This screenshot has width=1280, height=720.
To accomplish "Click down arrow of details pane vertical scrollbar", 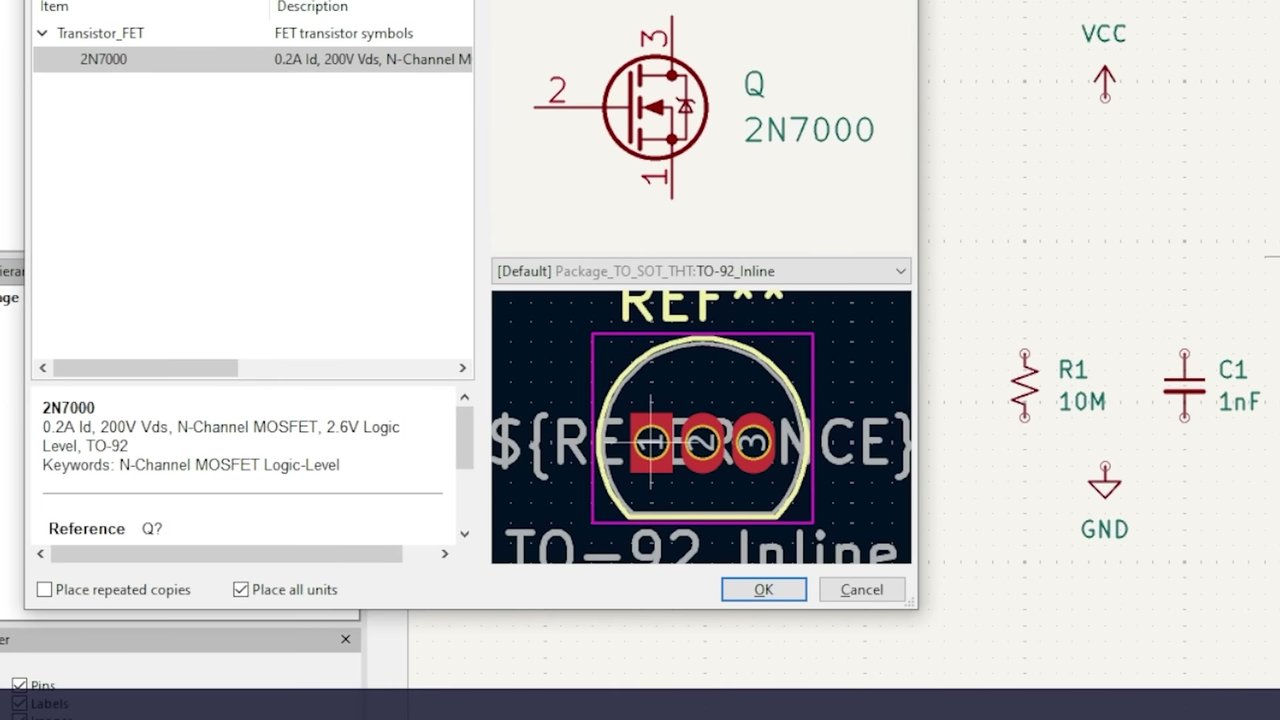I will 464,534.
